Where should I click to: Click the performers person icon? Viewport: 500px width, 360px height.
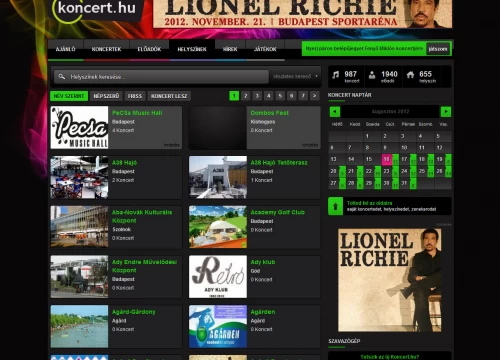pos(372,75)
